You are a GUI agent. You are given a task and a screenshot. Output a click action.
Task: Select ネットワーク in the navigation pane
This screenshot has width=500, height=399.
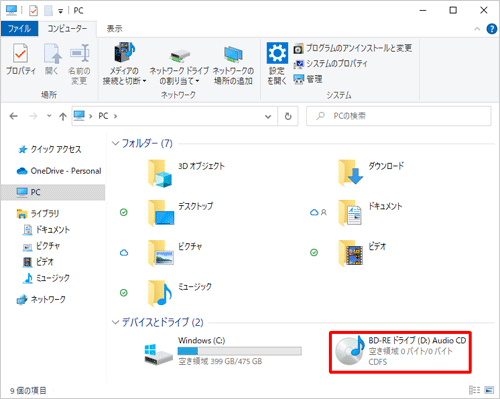[41, 300]
